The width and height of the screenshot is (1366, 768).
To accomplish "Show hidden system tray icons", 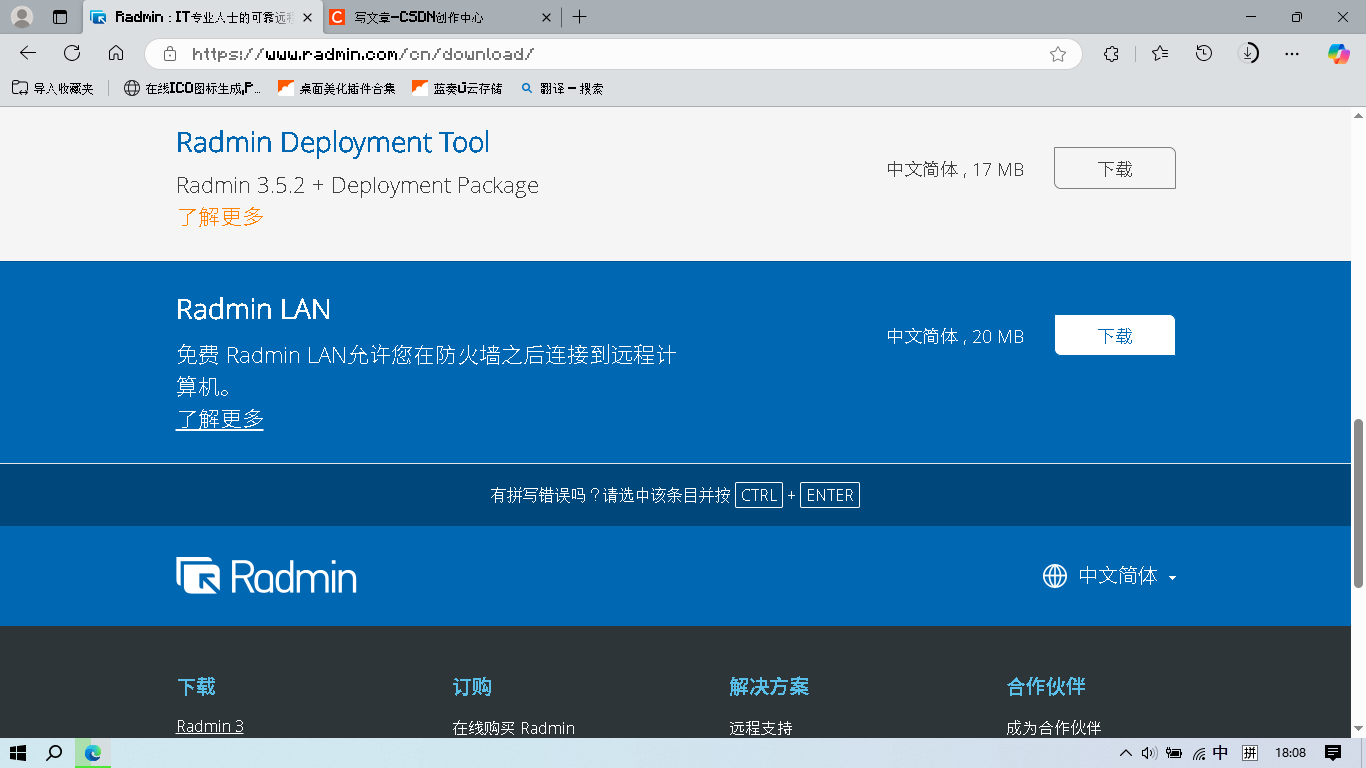I will [x=1125, y=753].
